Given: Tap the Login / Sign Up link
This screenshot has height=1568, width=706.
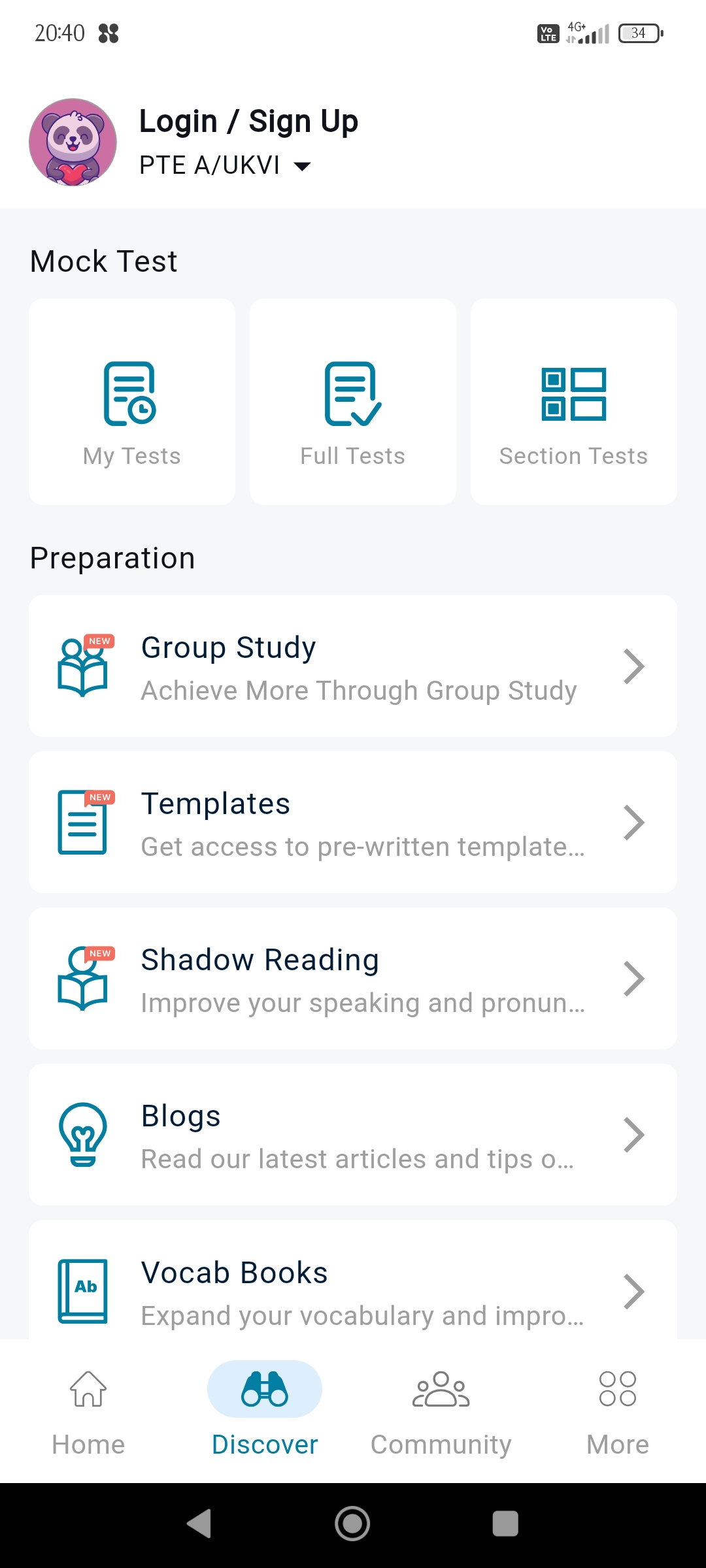Looking at the screenshot, I should tap(248, 122).
